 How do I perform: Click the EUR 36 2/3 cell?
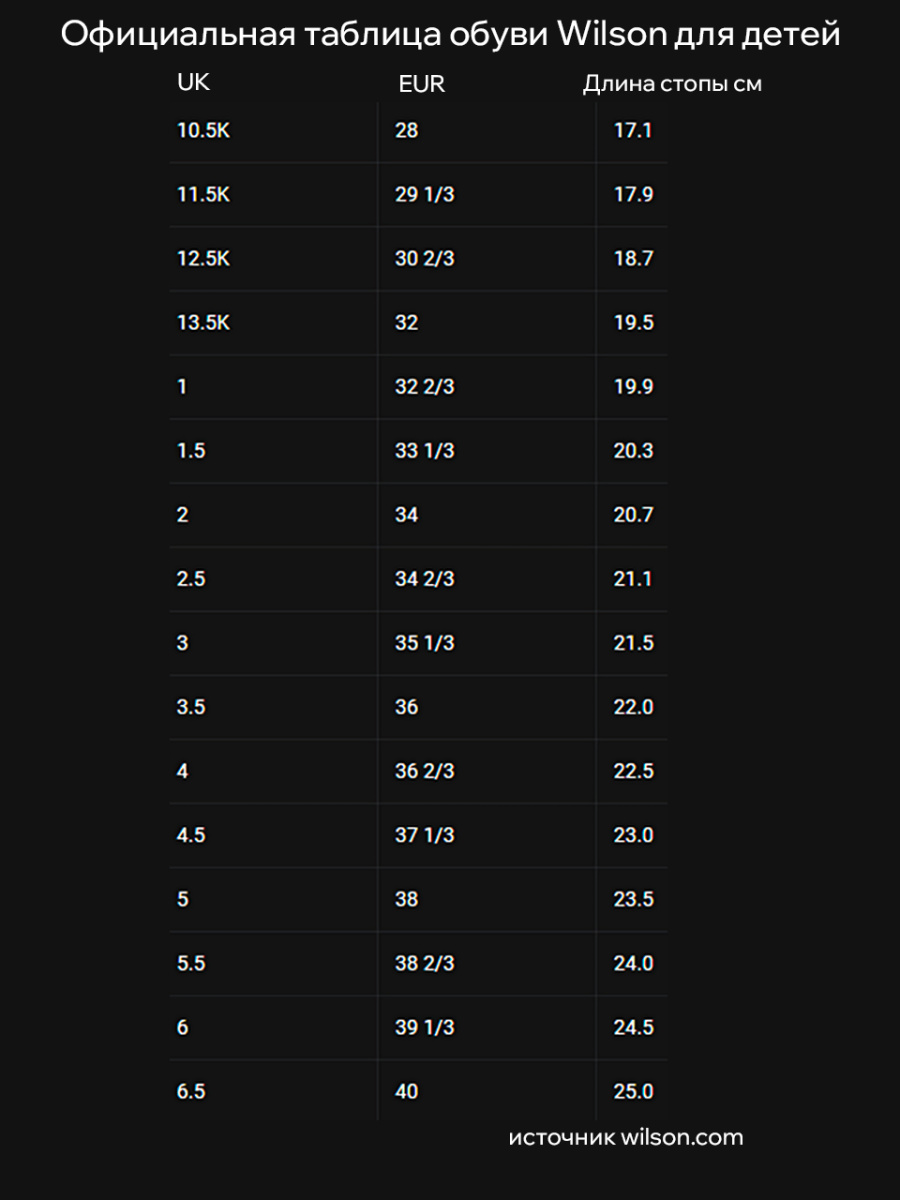(x=424, y=770)
